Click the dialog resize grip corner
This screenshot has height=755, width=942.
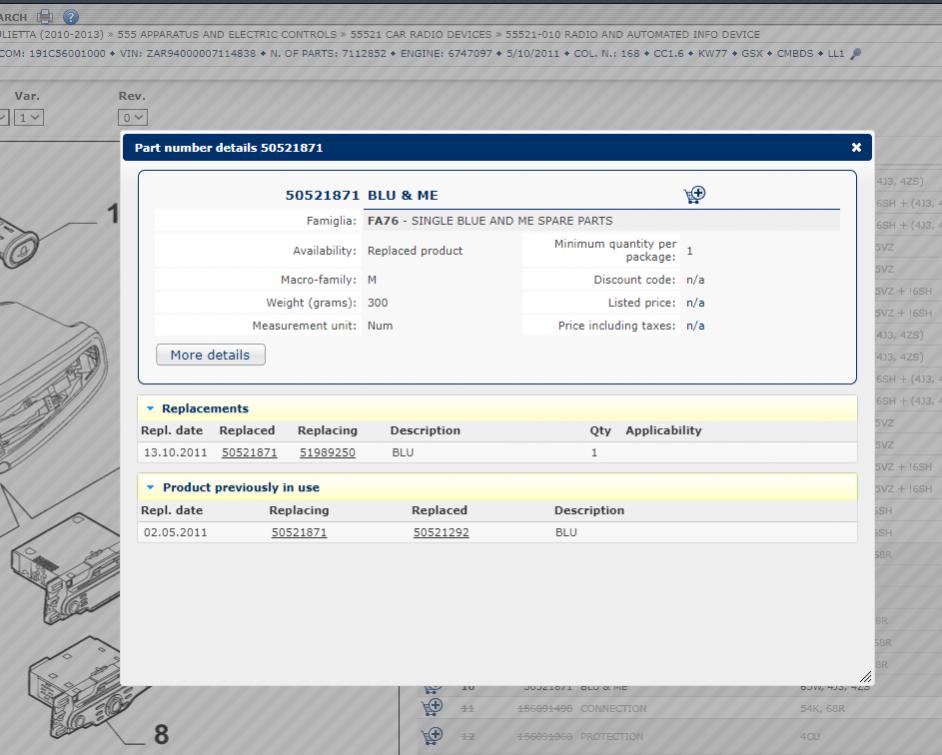865,677
